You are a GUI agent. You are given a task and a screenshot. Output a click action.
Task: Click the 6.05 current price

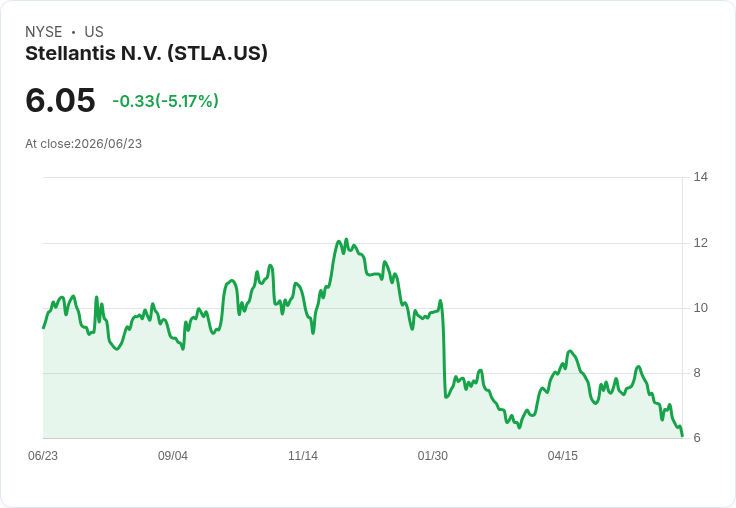60,100
